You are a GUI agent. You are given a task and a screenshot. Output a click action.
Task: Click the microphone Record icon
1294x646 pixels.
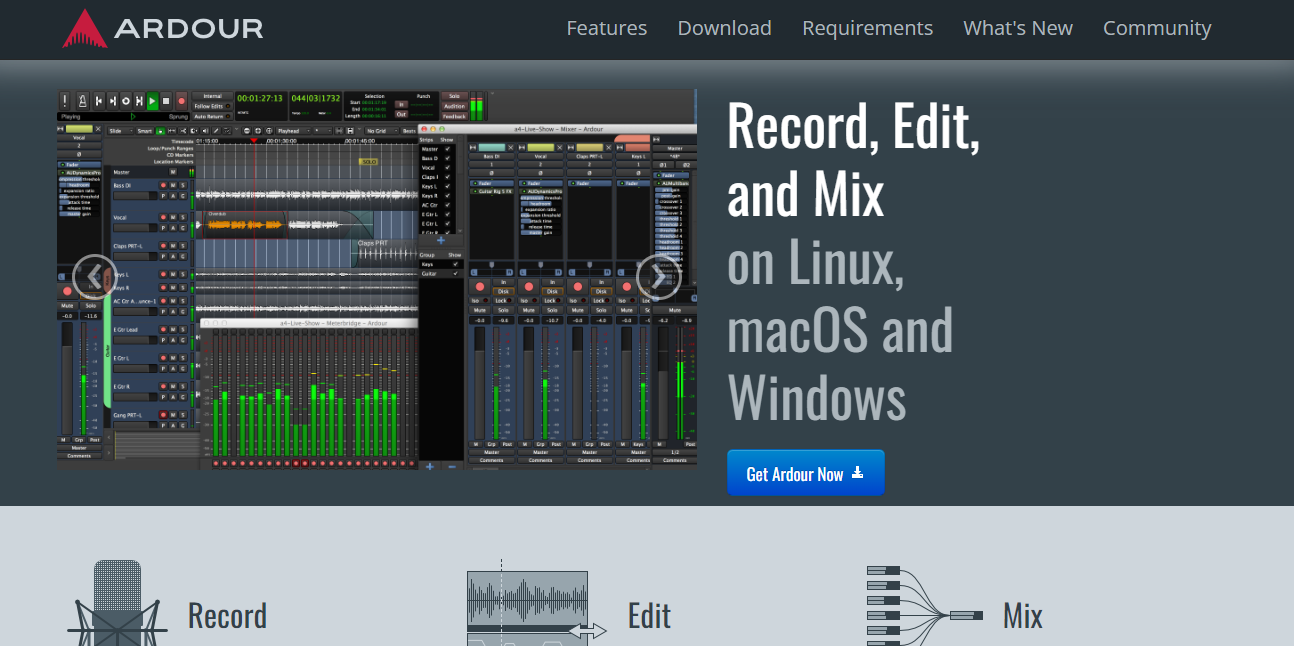click(x=118, y=603)
